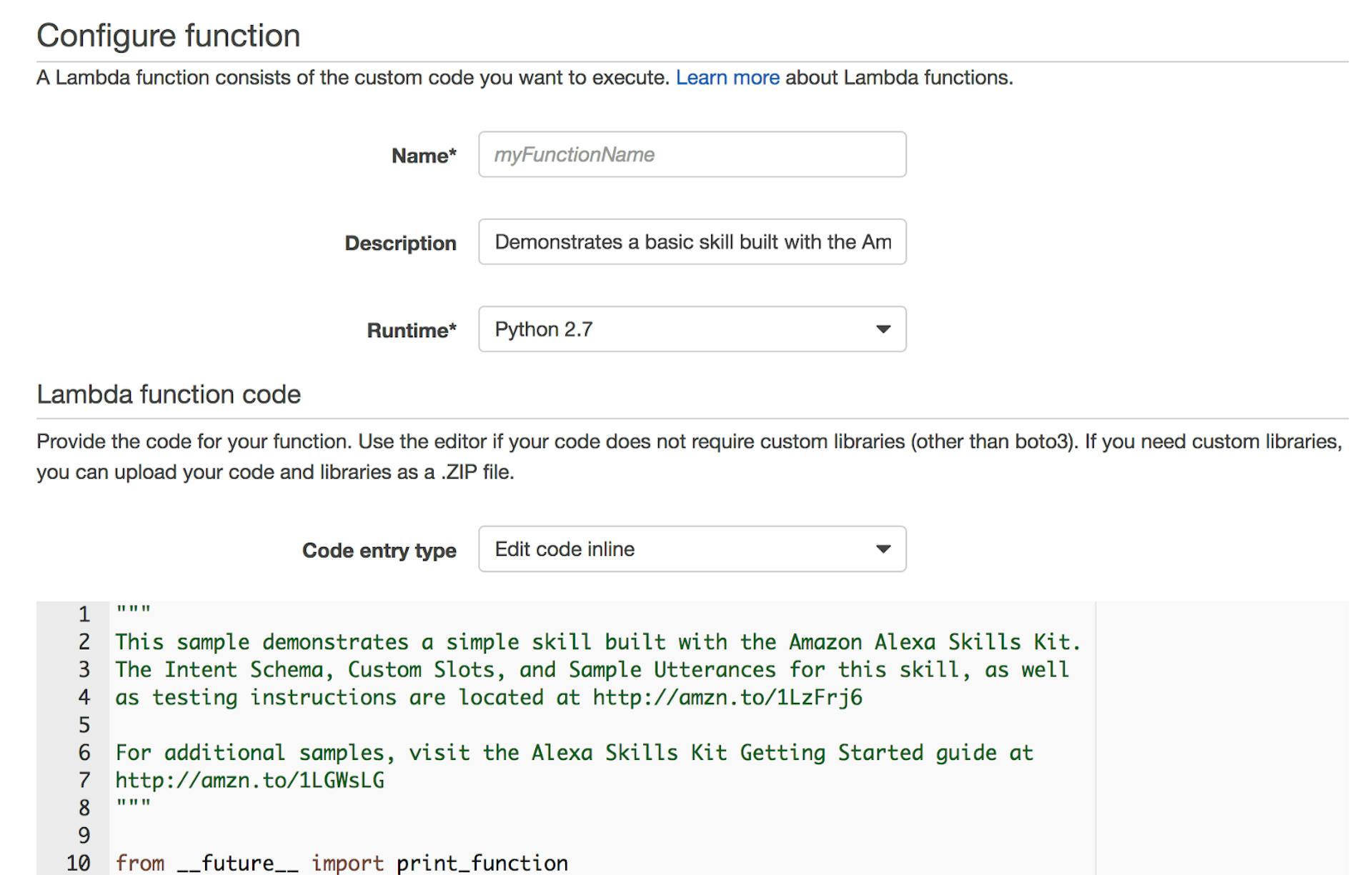Viewport: 1372px width, 875px height.
Task: Click the Name input field
Action: pyautogui.click(x=692, y=154)
